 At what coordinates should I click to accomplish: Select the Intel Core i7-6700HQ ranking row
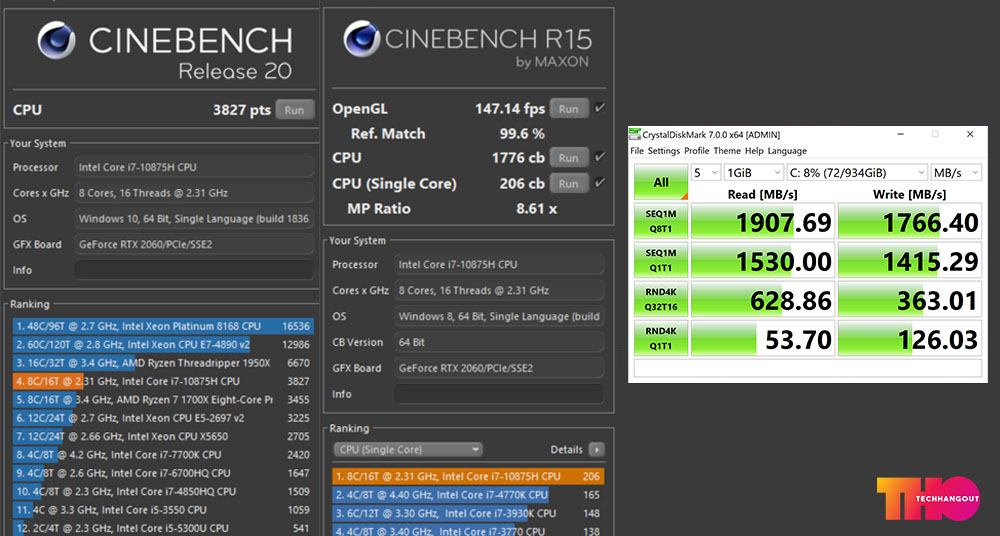point(163,473)
